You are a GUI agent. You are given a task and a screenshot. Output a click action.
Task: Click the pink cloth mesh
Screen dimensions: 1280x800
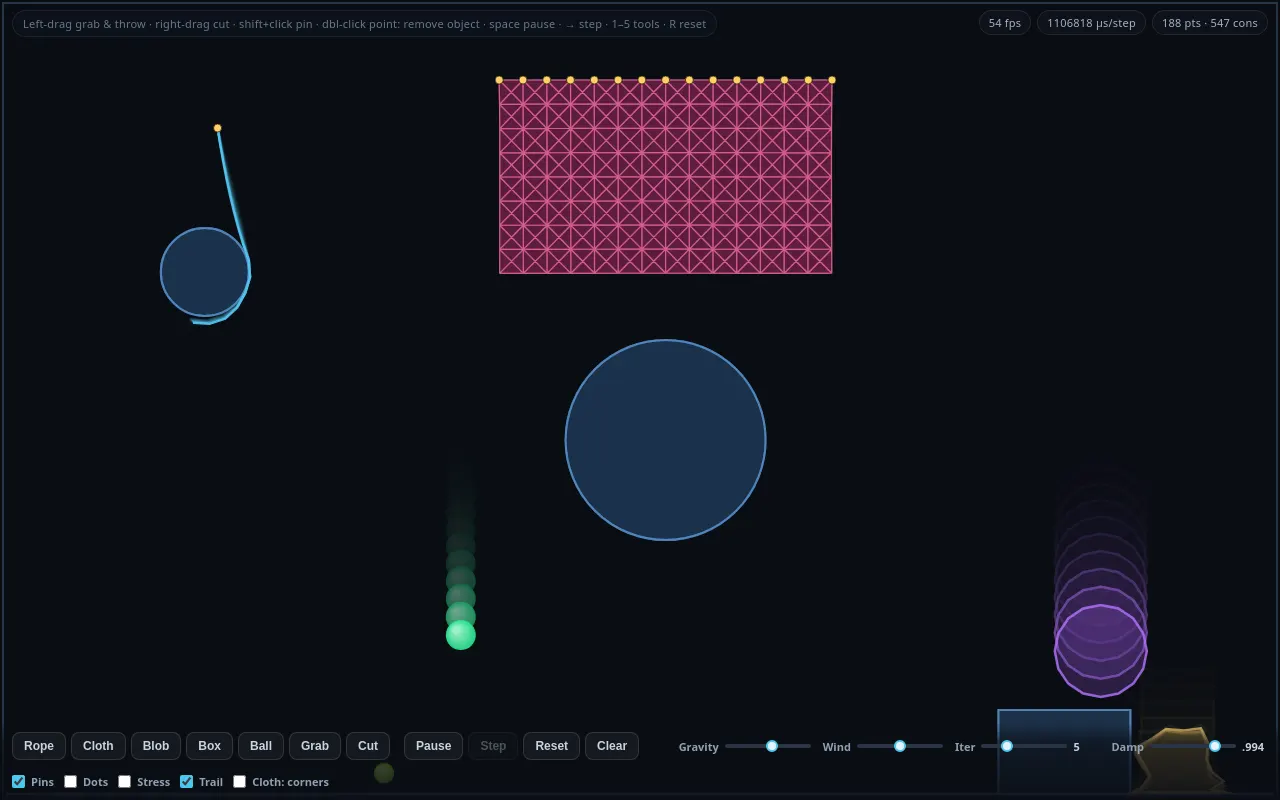point(666,176)
